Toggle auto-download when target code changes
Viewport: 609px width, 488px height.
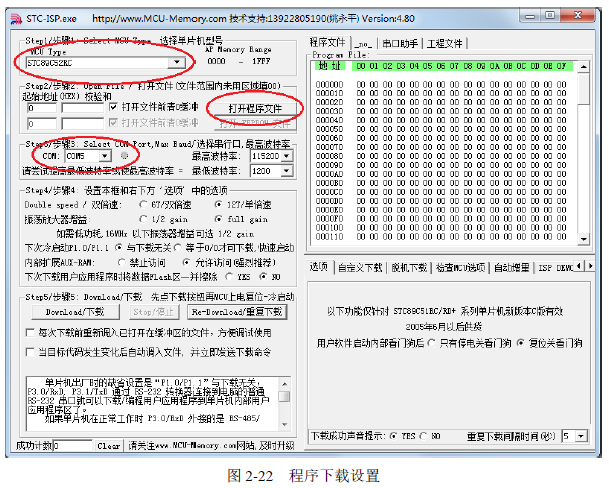click(x=30, y=352)
